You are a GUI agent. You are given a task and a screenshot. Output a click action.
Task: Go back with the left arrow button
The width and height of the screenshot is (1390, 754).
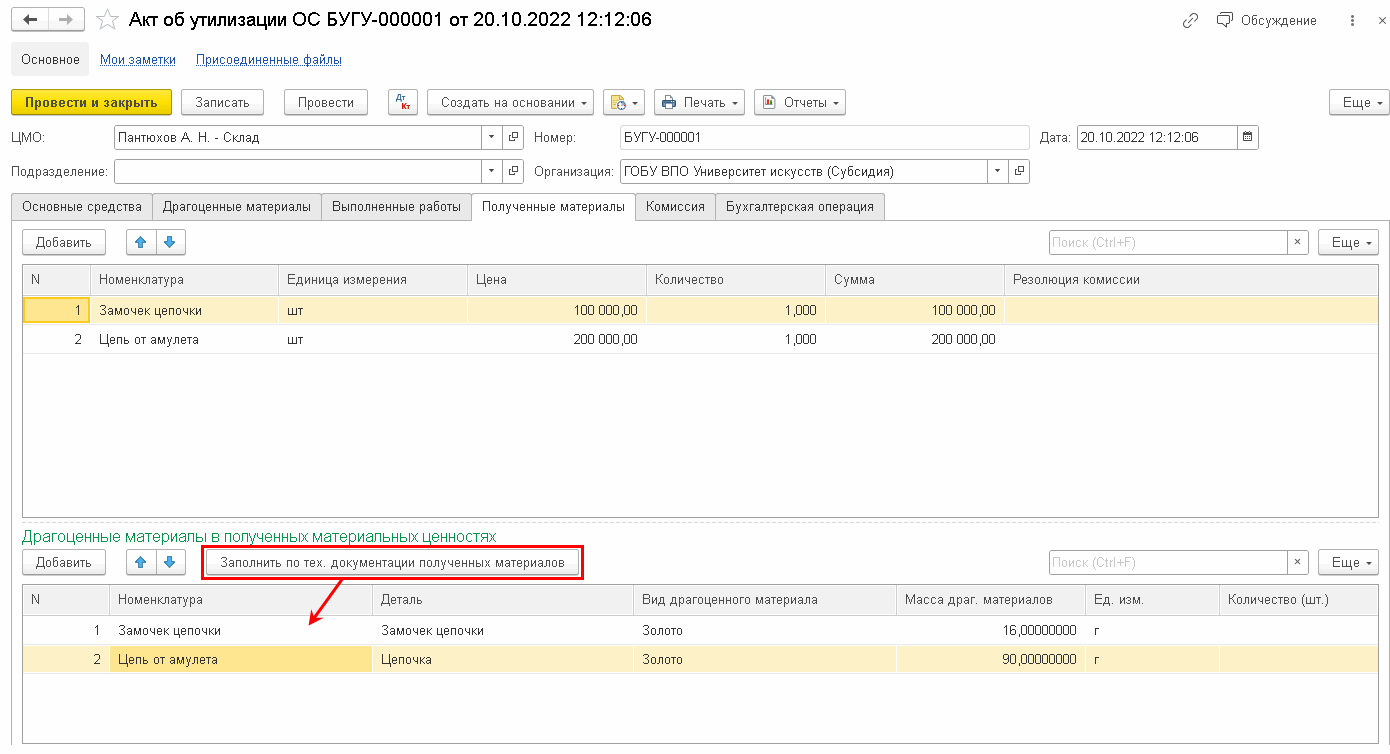coord(29,20)
